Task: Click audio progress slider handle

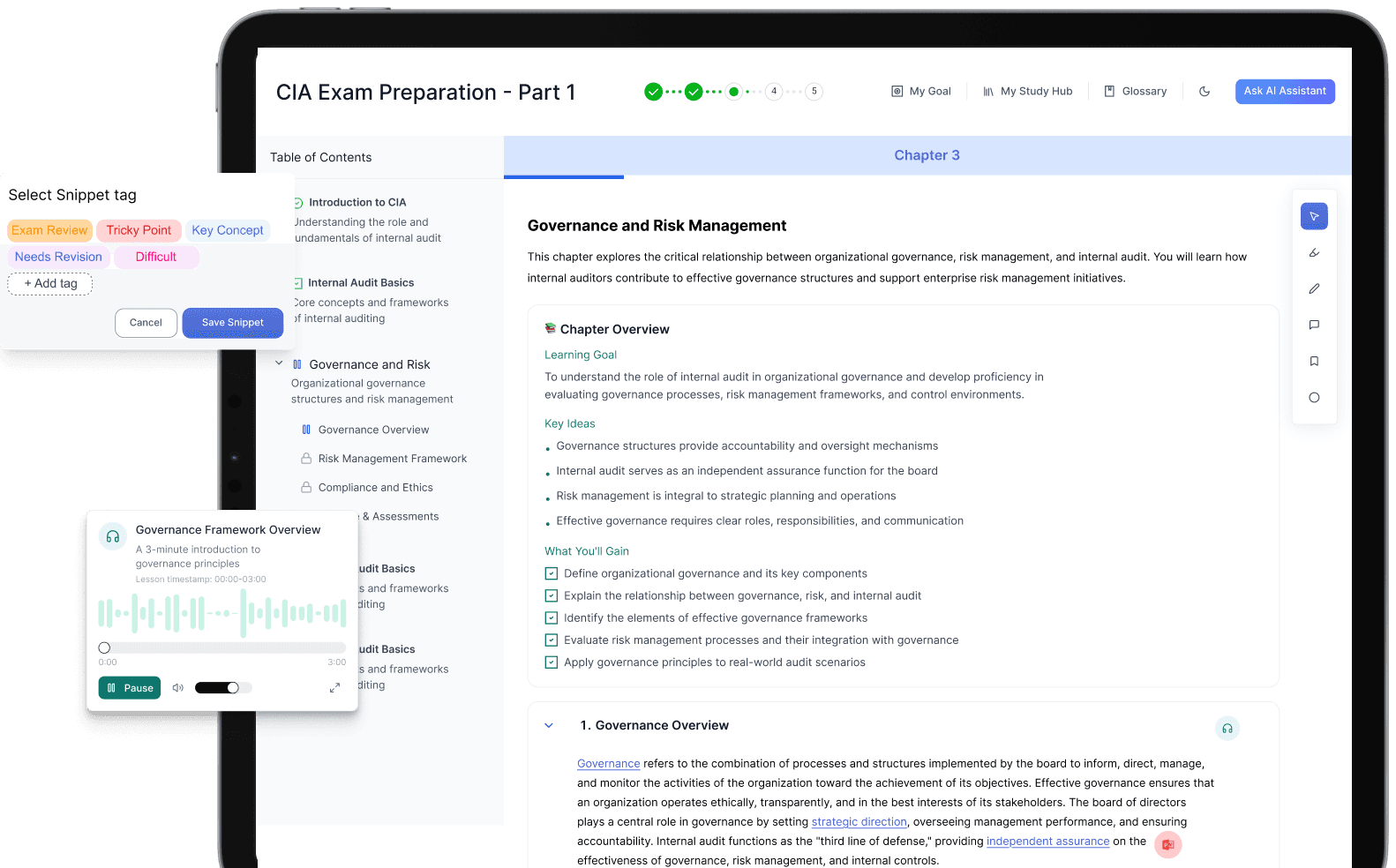Action: (x=104, y=647)
